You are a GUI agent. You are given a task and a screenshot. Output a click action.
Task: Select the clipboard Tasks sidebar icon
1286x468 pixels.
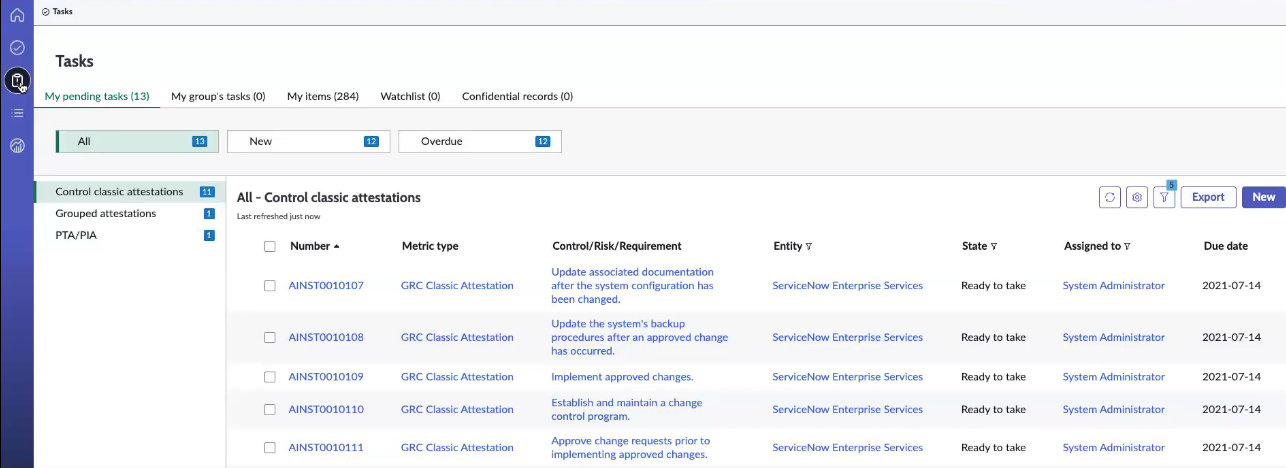tap(17, 80)
